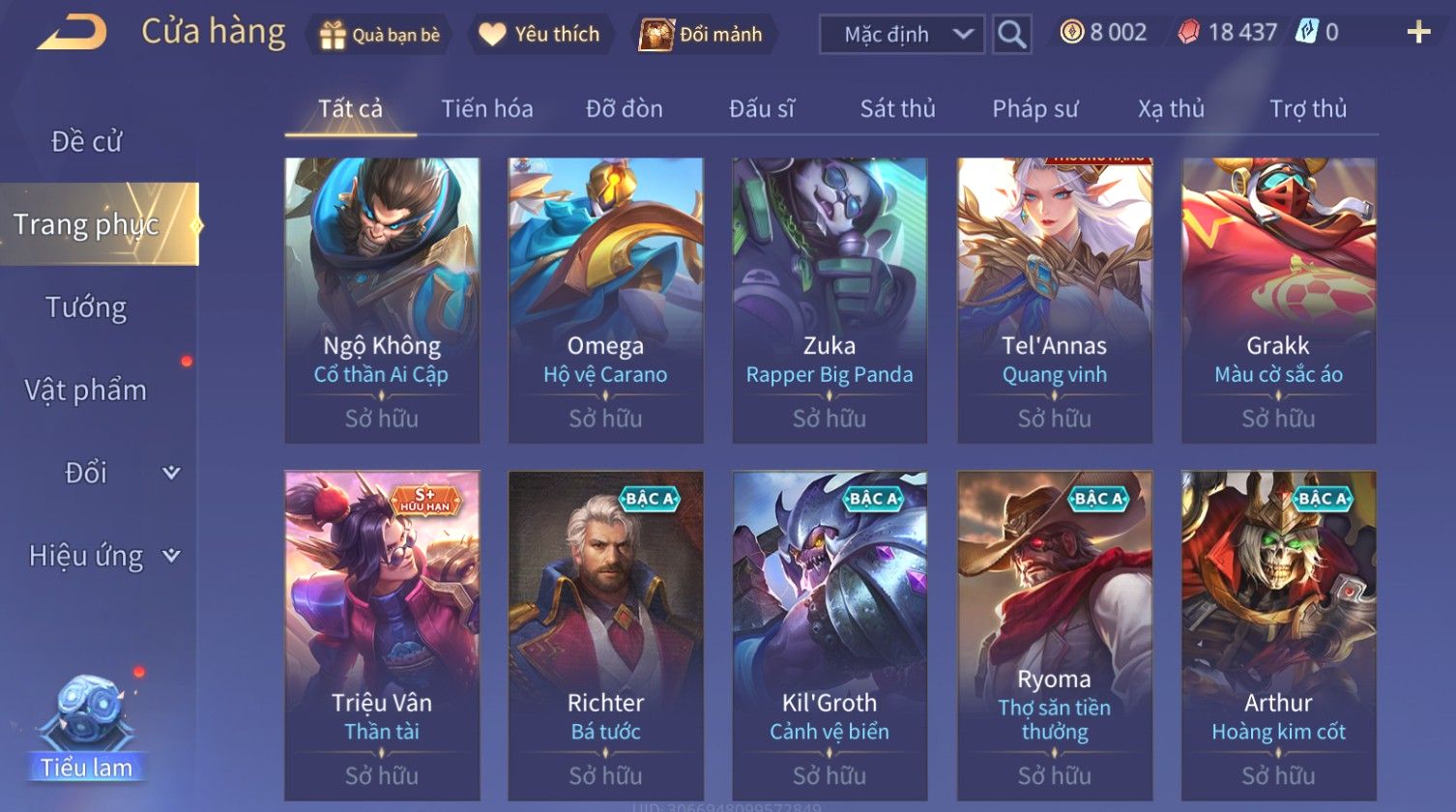Open Yêu thích heart favorites
The height and width of the screenshot is (812, 1456).
click(493, 35)
